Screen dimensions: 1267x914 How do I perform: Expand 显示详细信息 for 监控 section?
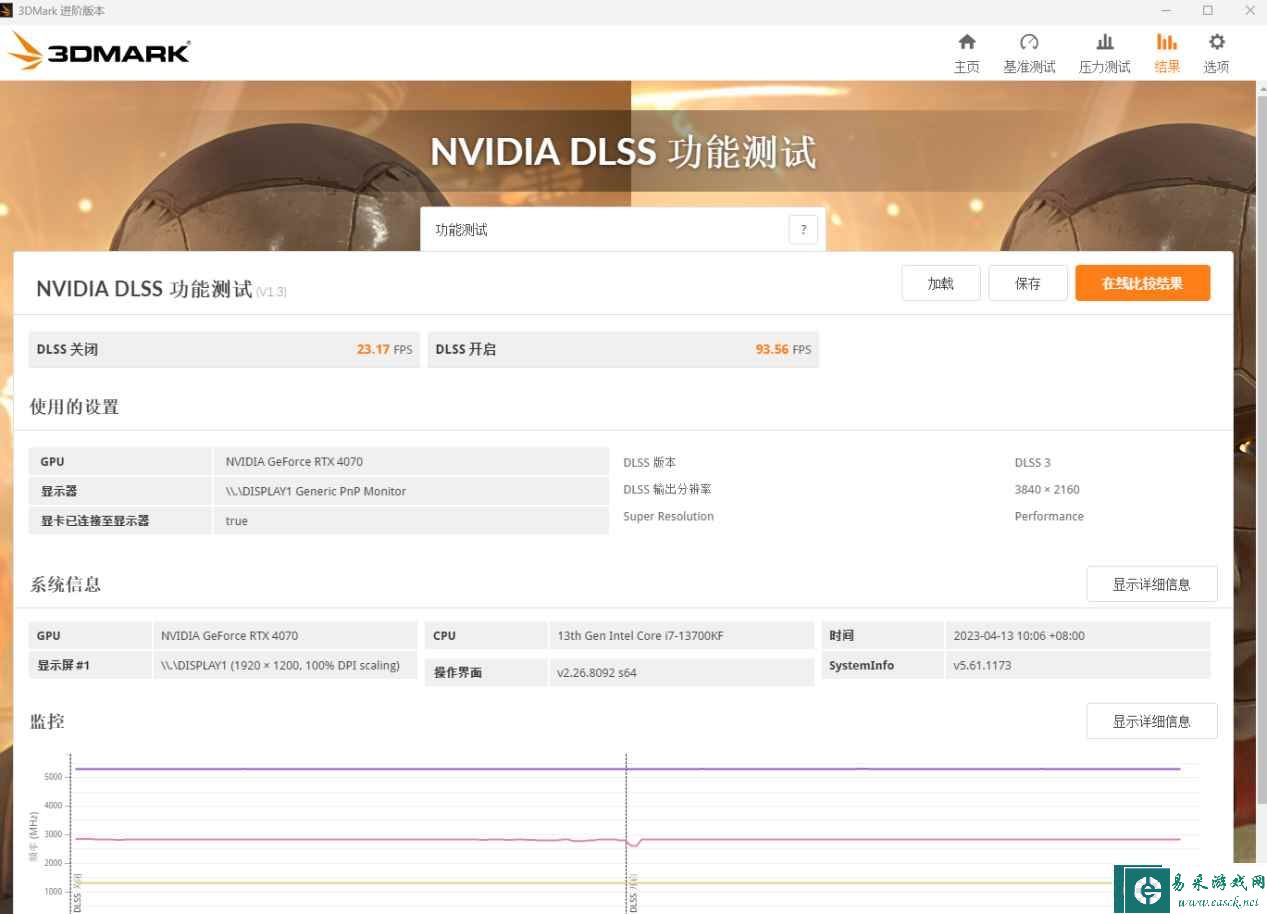[x=1151, y=721]
